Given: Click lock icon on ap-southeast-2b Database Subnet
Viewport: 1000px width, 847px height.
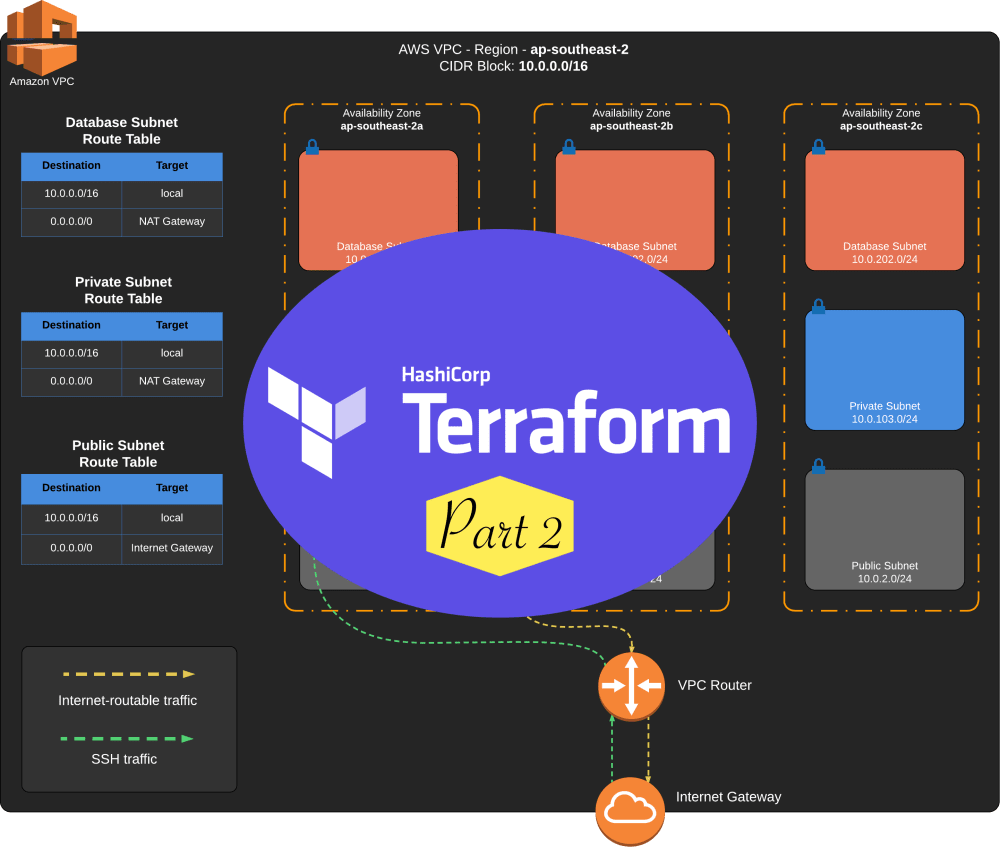Looking at the screenshot, I should click(x=570, y=147).
